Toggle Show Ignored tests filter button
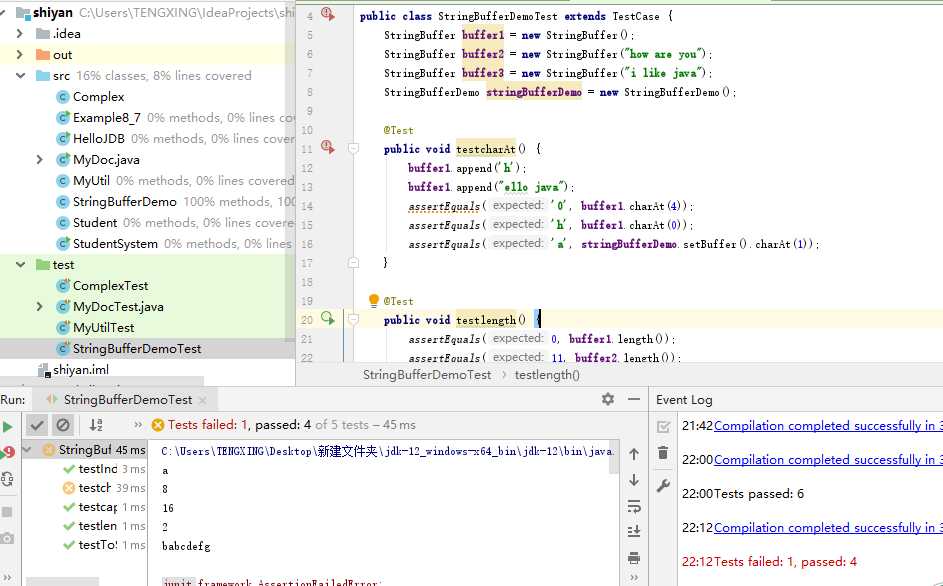 point(63,425)
